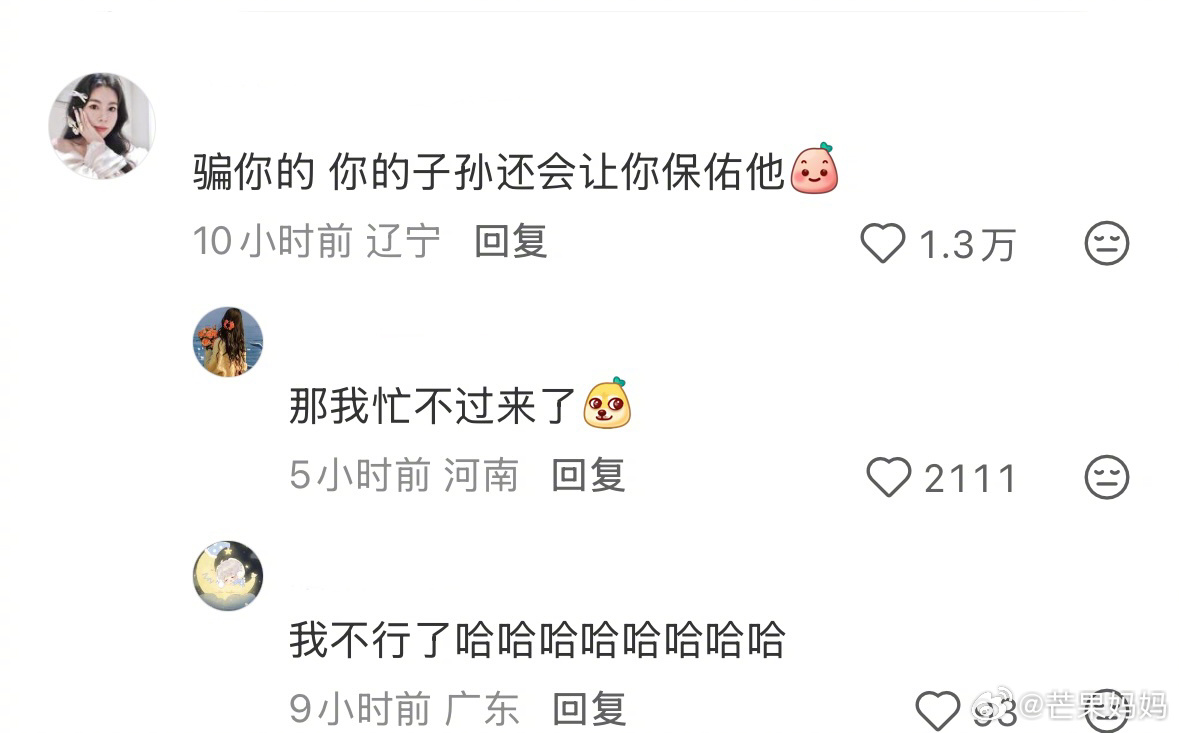1179x733 pixels.
Task: Like the comment with 1.3万 likes
Action: point(882,244)
